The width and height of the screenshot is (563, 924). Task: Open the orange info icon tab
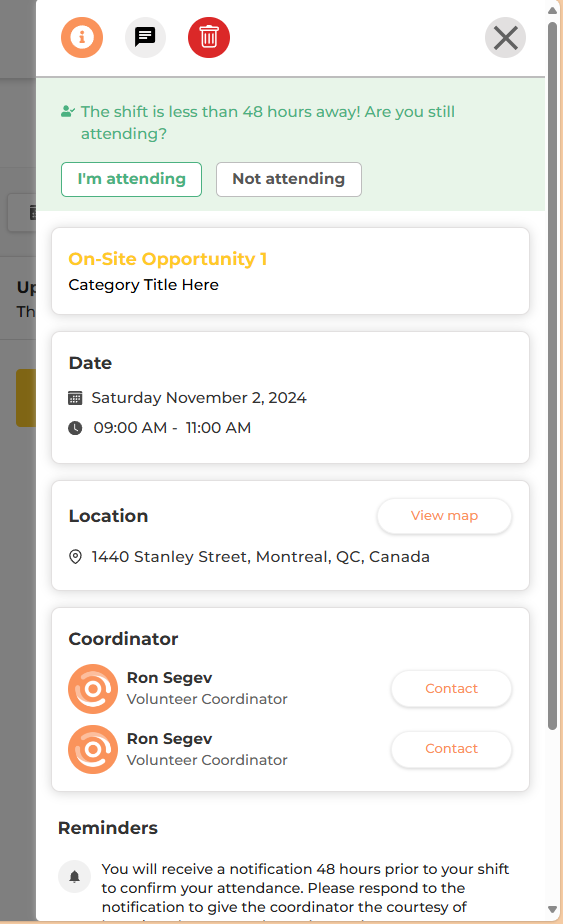coord(82,37)
